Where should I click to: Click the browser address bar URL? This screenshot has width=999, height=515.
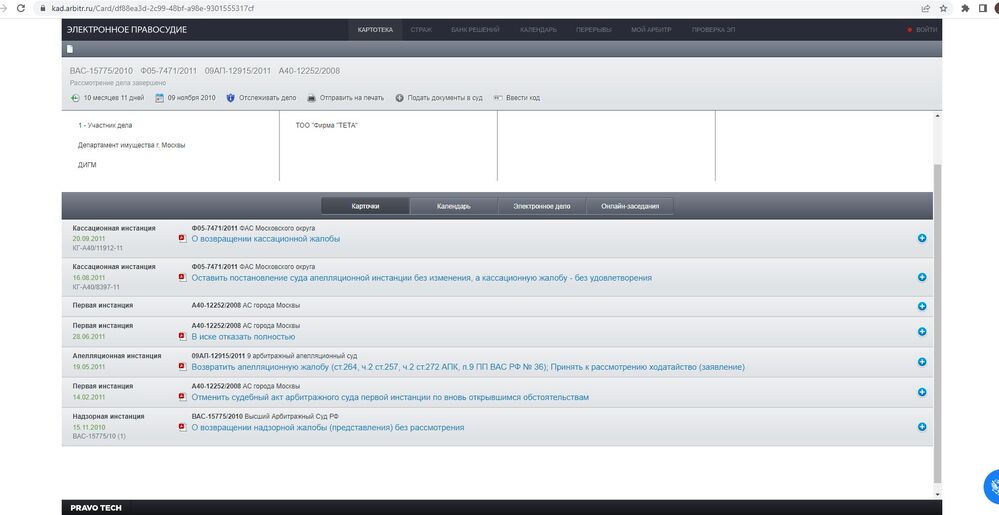(x=160, y=8)
